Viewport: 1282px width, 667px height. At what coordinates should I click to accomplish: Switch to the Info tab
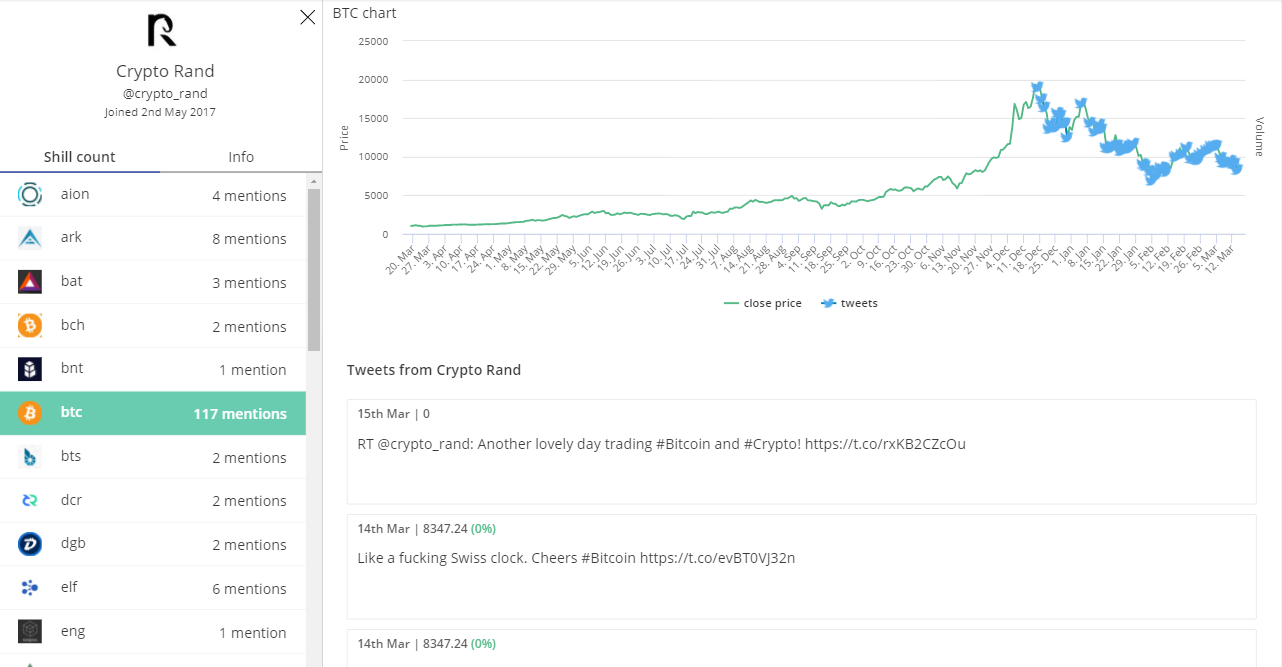[x=241, y=157]
